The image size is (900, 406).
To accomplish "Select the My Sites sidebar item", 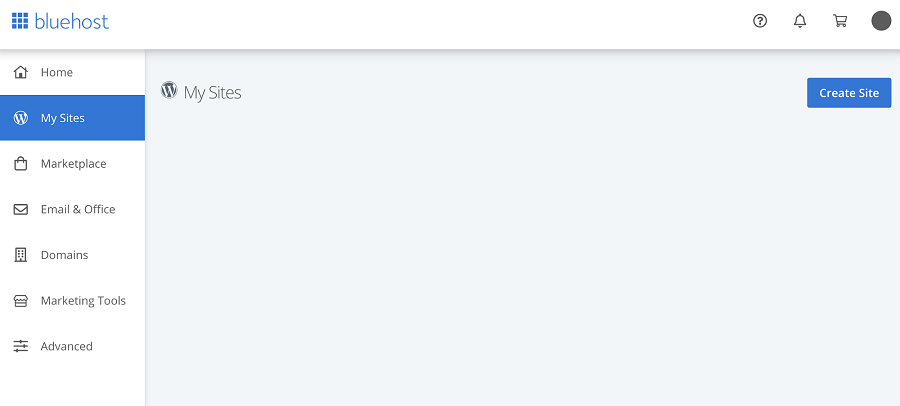I will [72, 118].
